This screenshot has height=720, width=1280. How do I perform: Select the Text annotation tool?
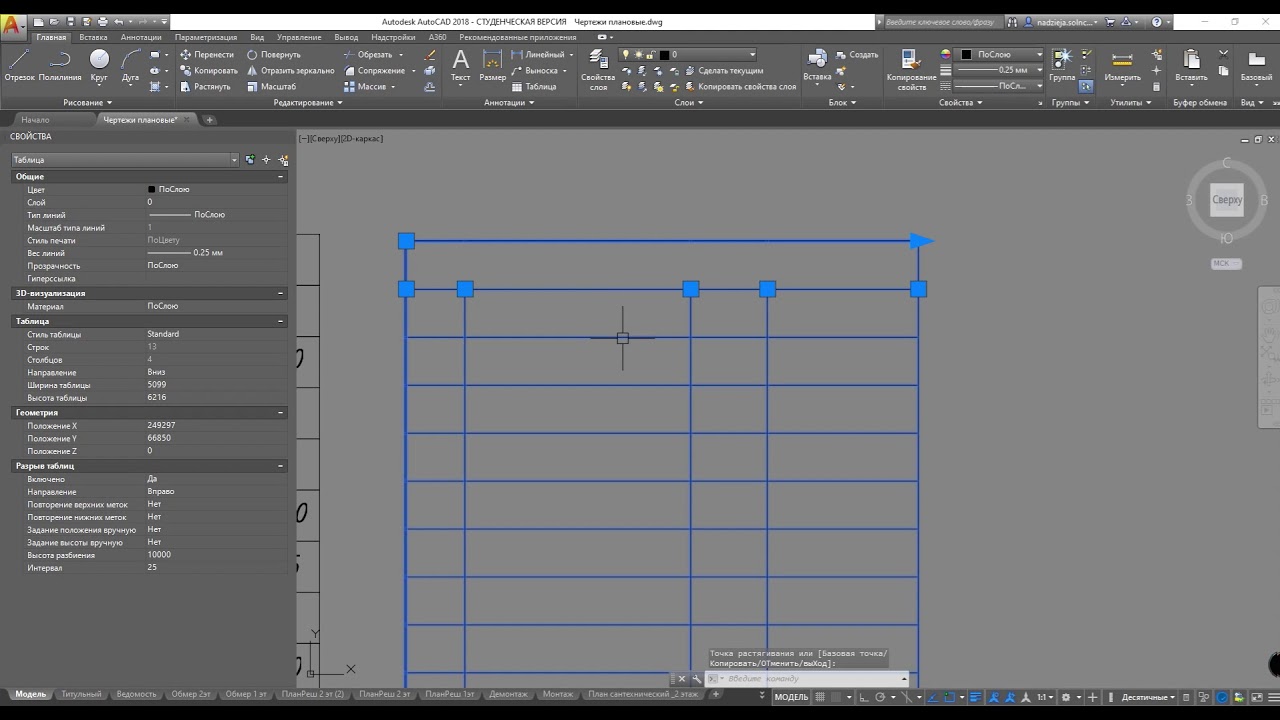[460, 65]
